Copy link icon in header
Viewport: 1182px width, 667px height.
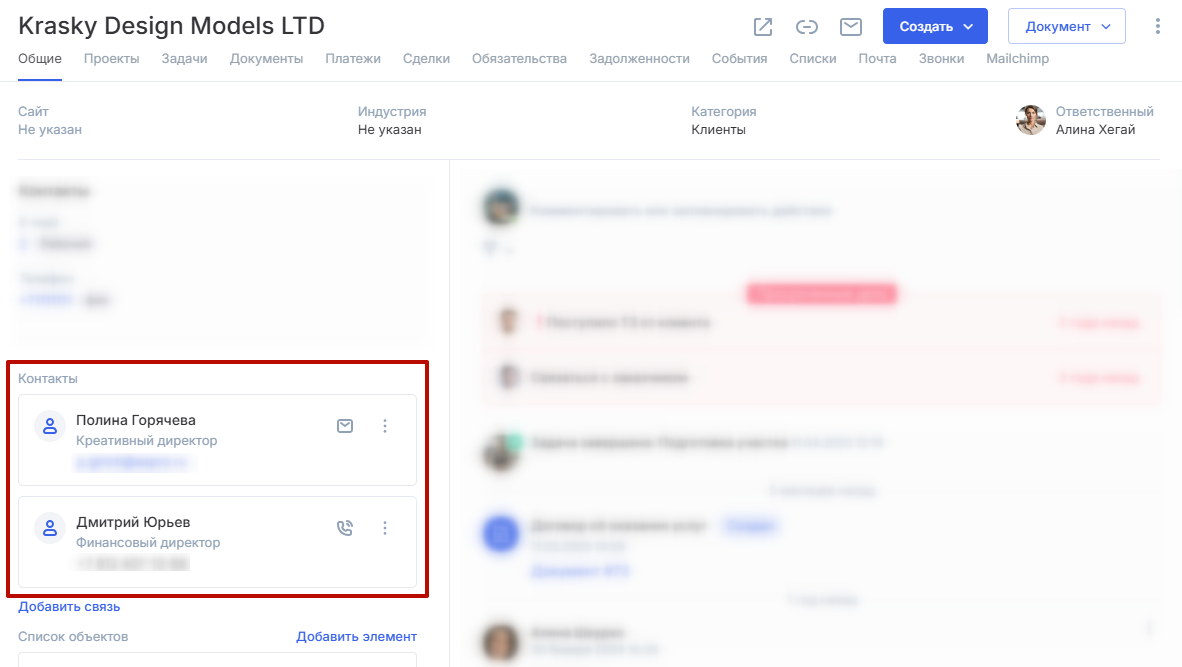(x=807, y=27)
